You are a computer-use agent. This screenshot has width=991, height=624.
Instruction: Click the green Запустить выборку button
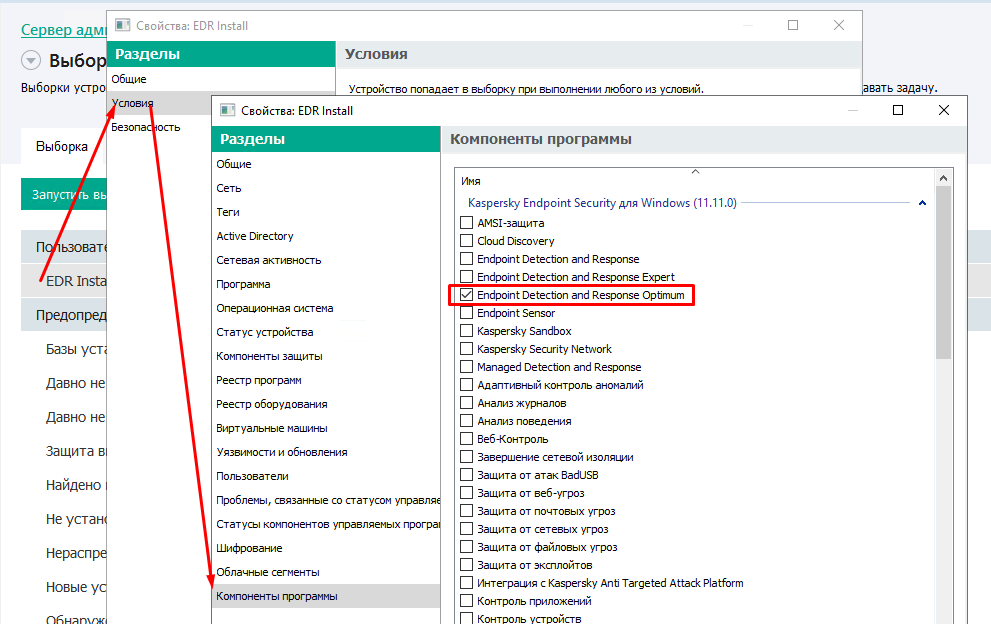pyautogui.click(x=64, y=195)
